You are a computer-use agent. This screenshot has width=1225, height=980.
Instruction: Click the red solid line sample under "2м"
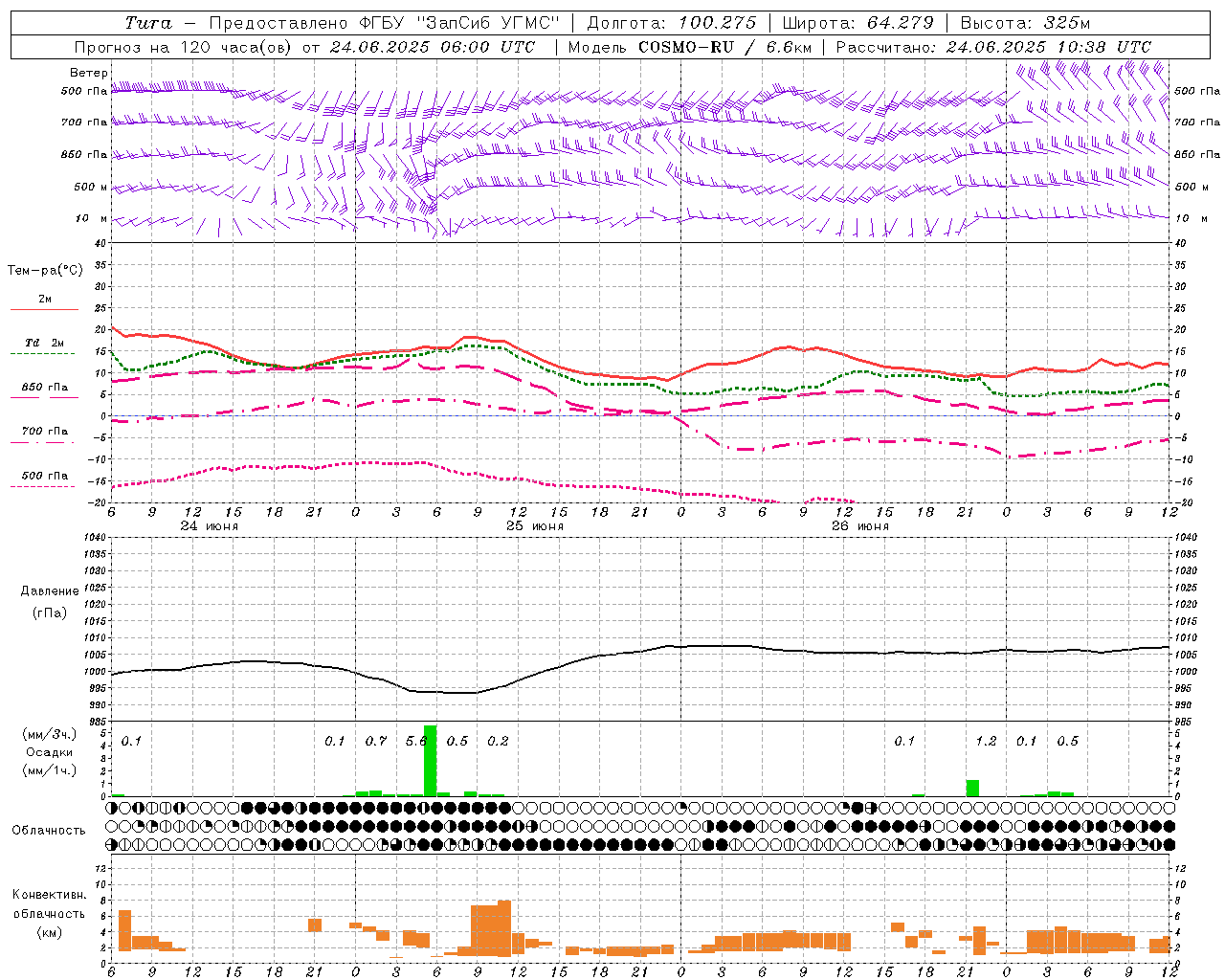(44, 310)
